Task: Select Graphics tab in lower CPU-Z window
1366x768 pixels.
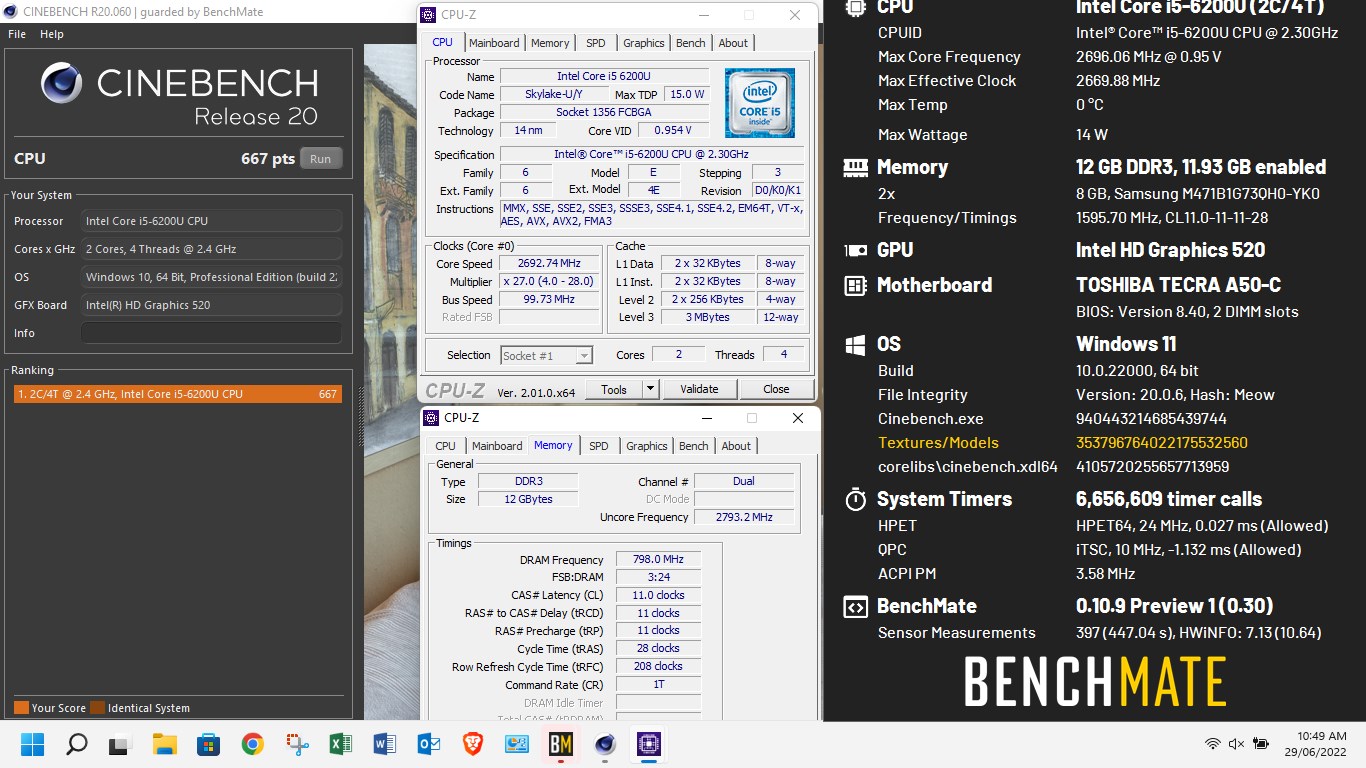Action: 646,446
